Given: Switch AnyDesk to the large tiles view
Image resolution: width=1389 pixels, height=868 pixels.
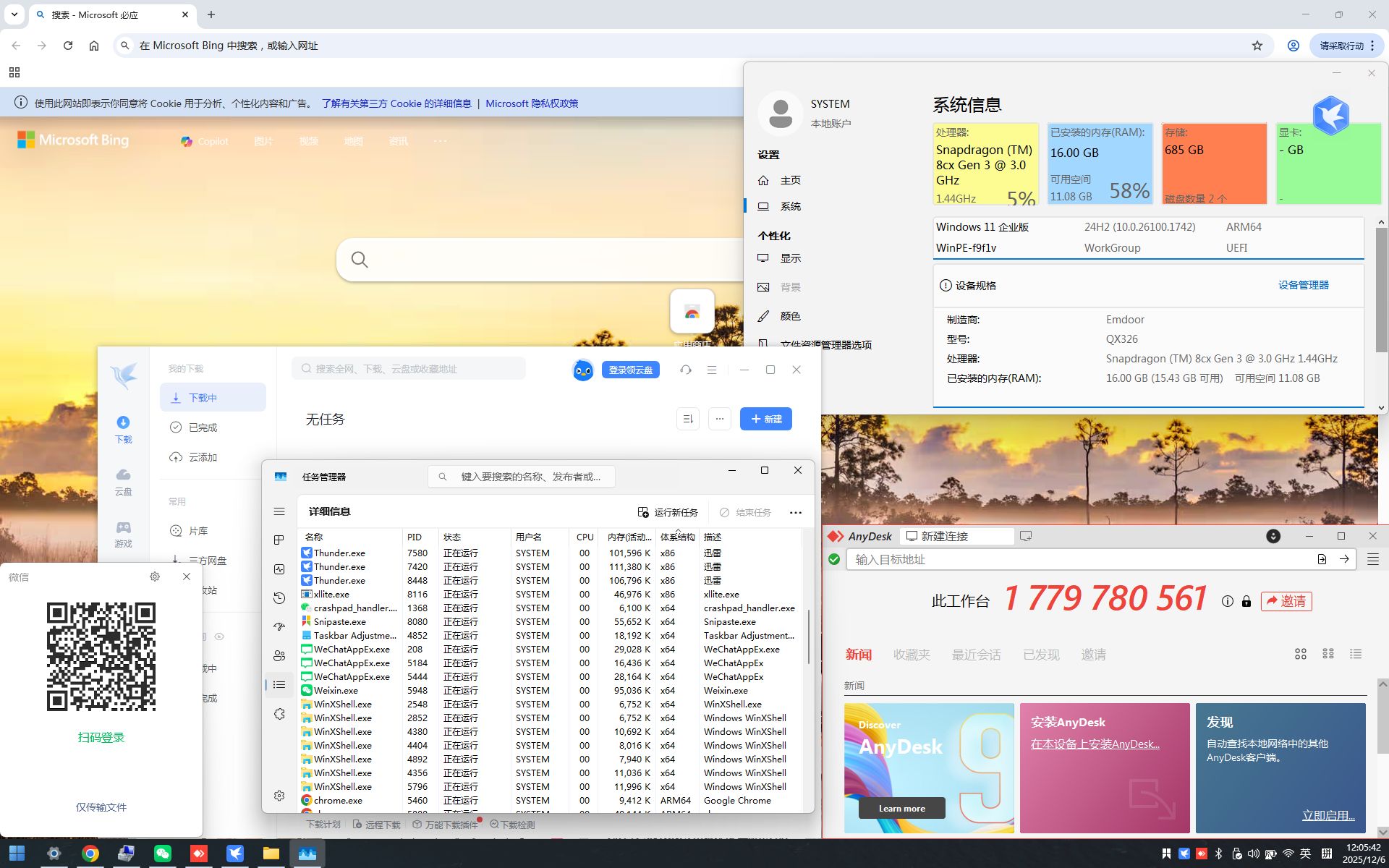Looking at the screenshot, I should (1300, 654).
